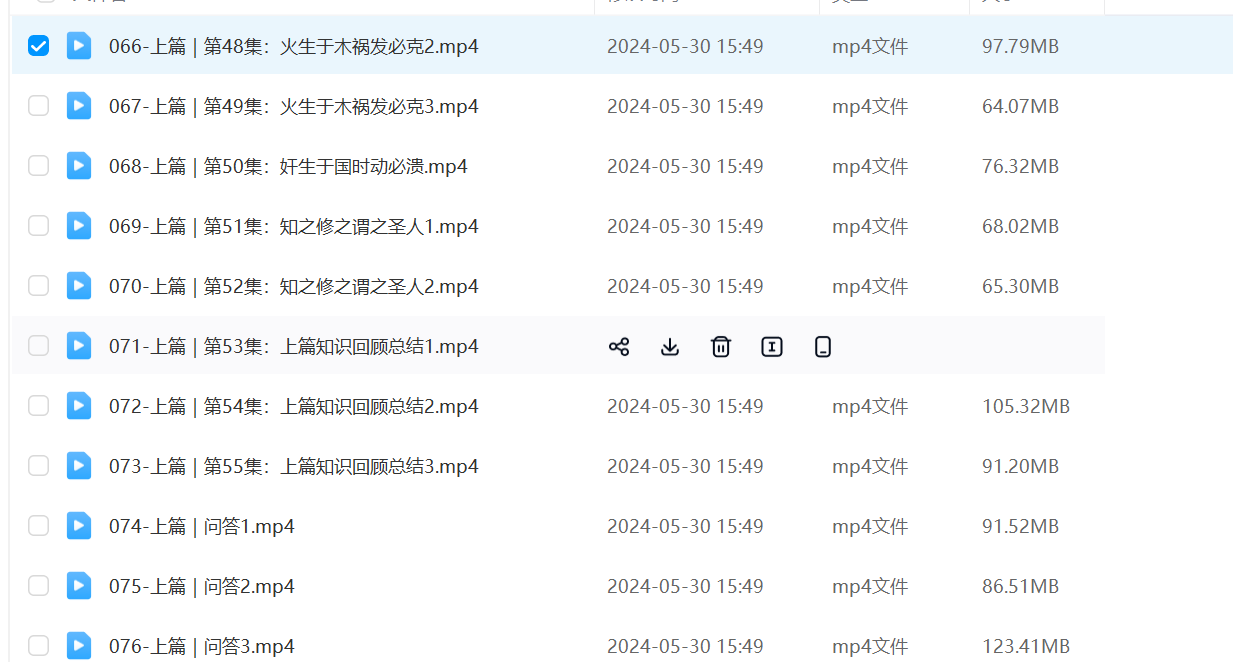Click the phone icon on row 071

(823, 347)
